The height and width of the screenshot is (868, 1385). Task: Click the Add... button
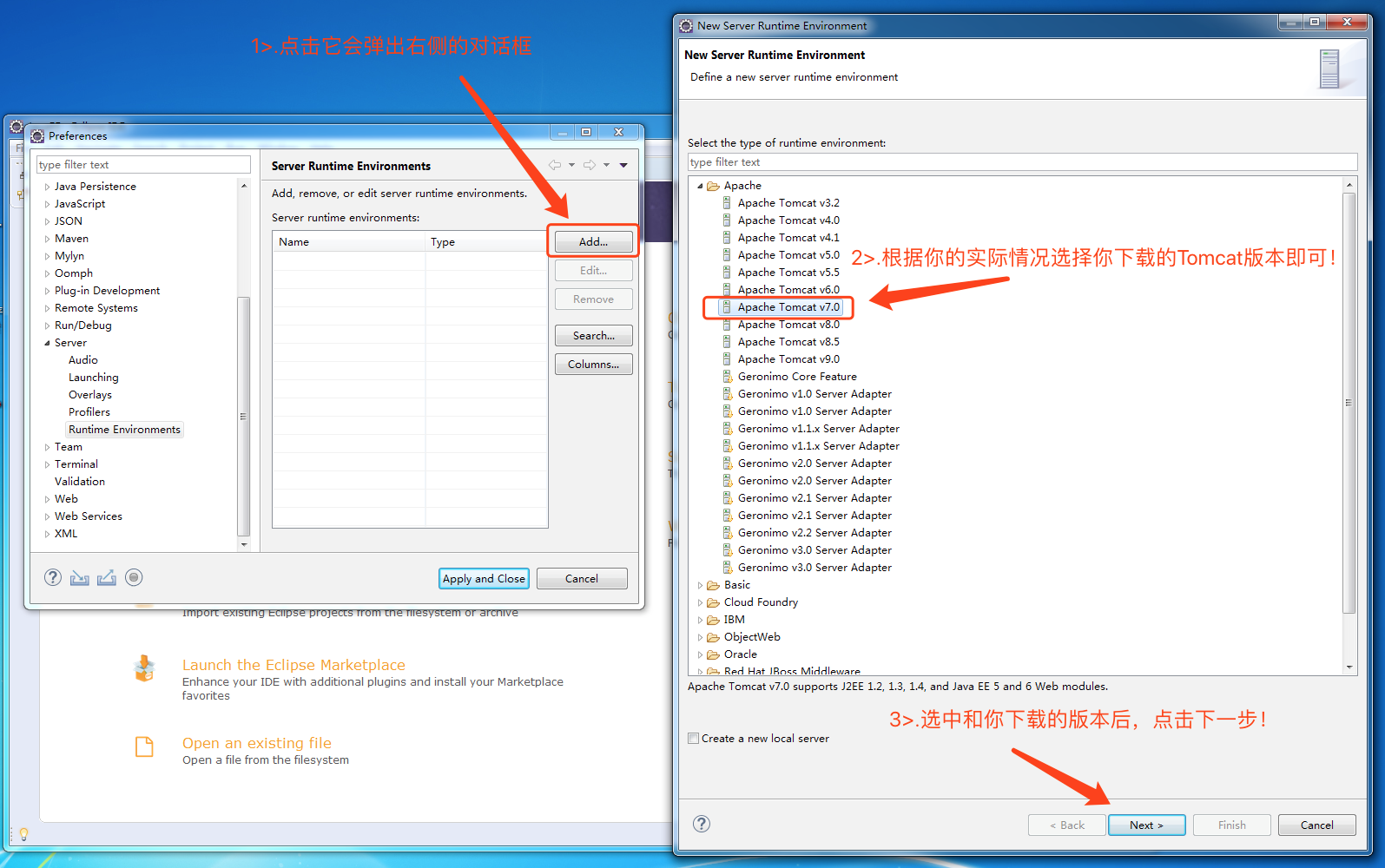click(x=593, y=242)
